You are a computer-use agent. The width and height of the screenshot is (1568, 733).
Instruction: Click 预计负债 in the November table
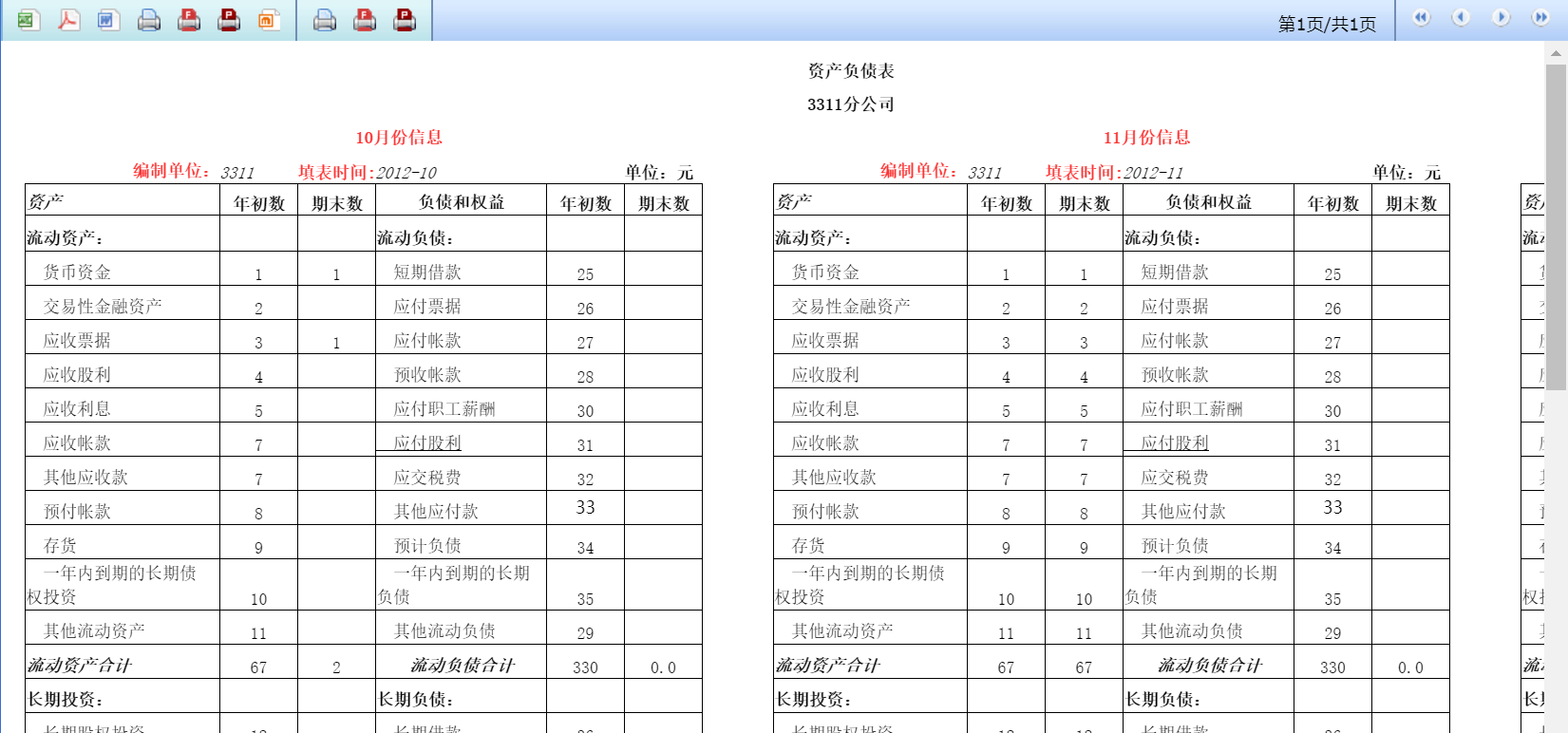point(1175,546)
